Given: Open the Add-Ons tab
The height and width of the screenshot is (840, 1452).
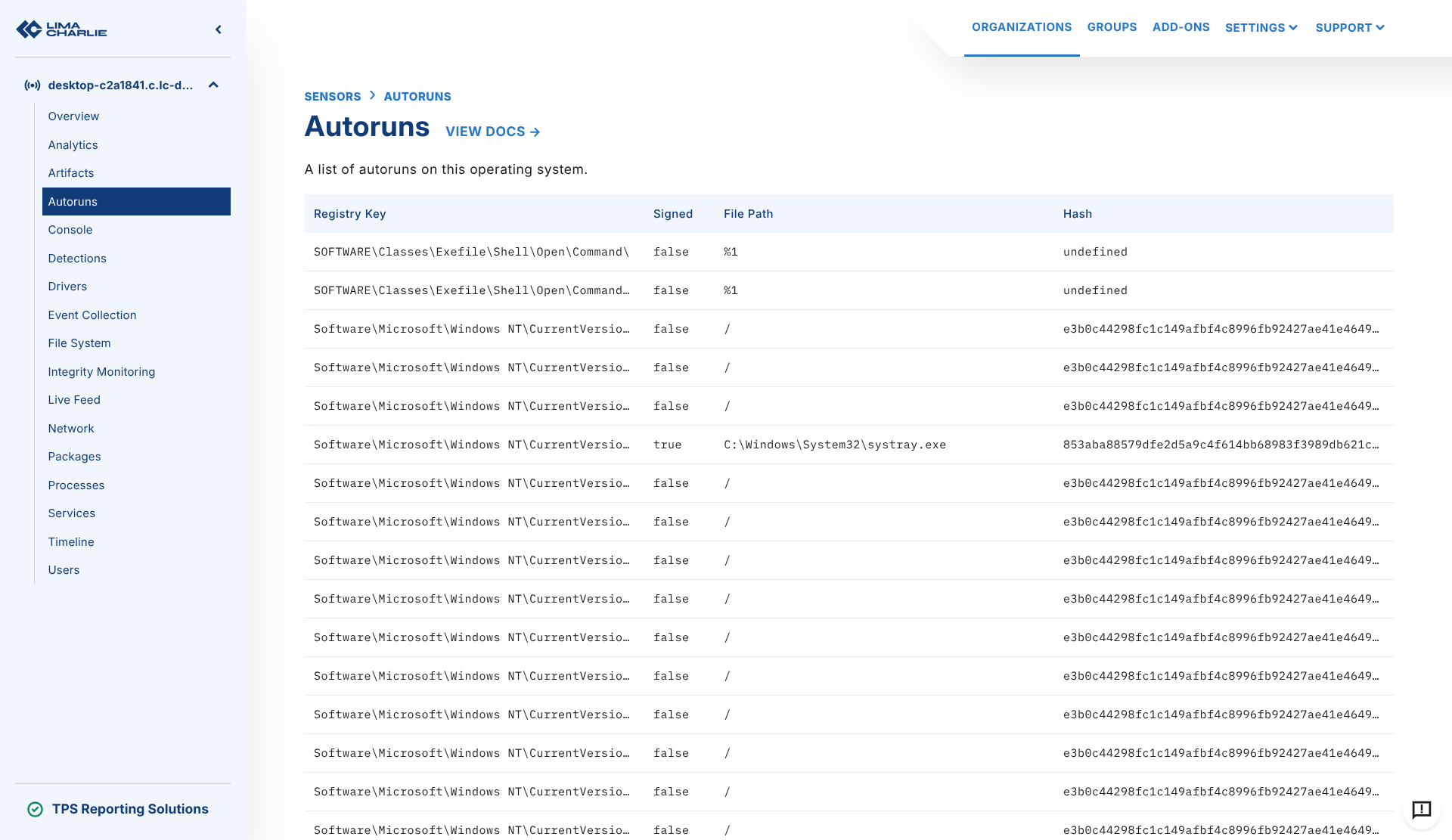Looking at the screenshot, I should tap(1181, 27).
